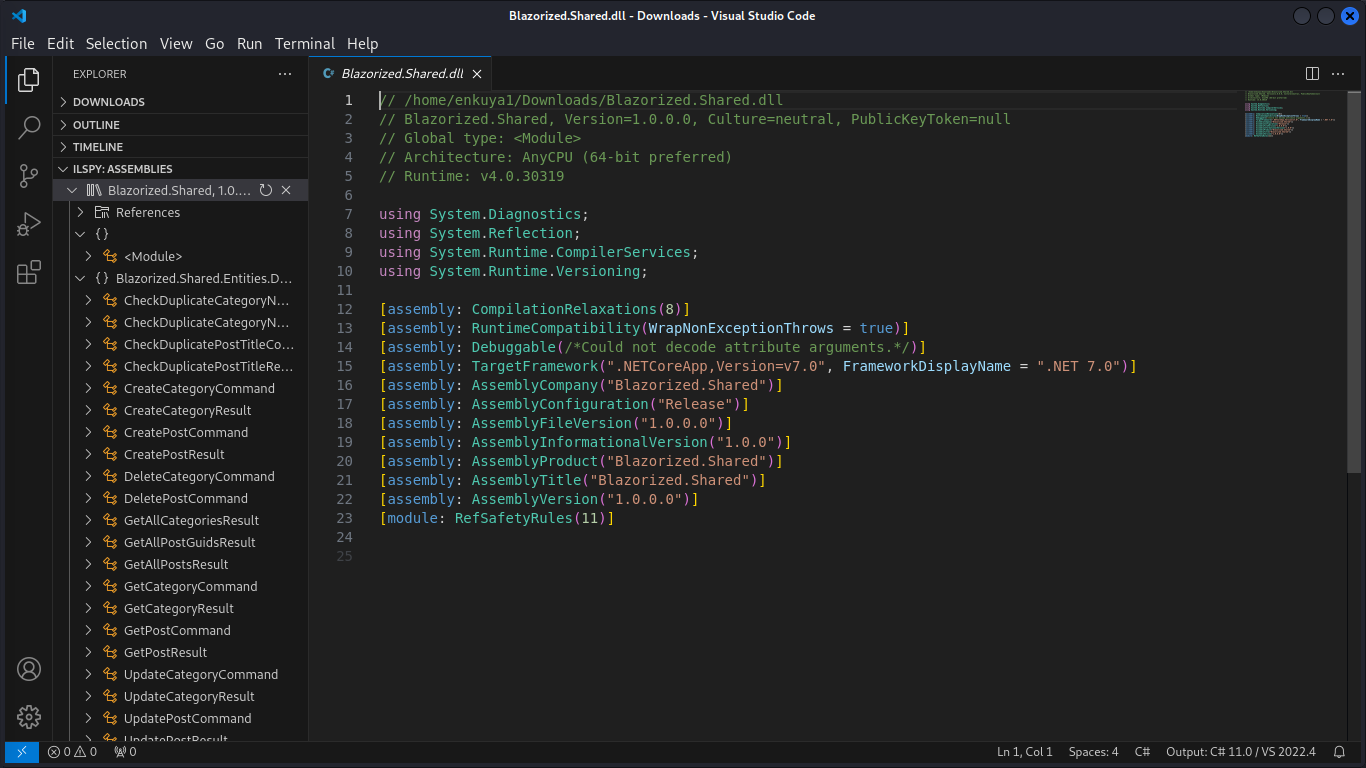Open the Selection menu

coord(116,43)
